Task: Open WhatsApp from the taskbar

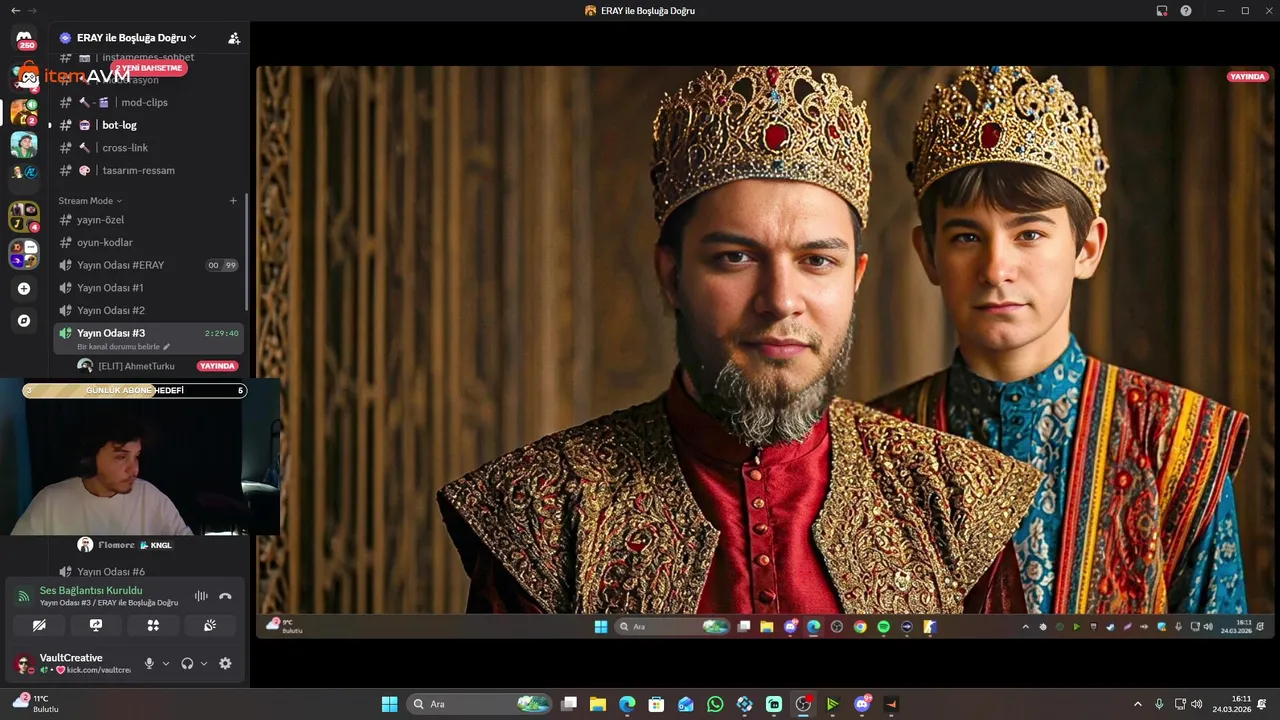Action: click(715, 704)
